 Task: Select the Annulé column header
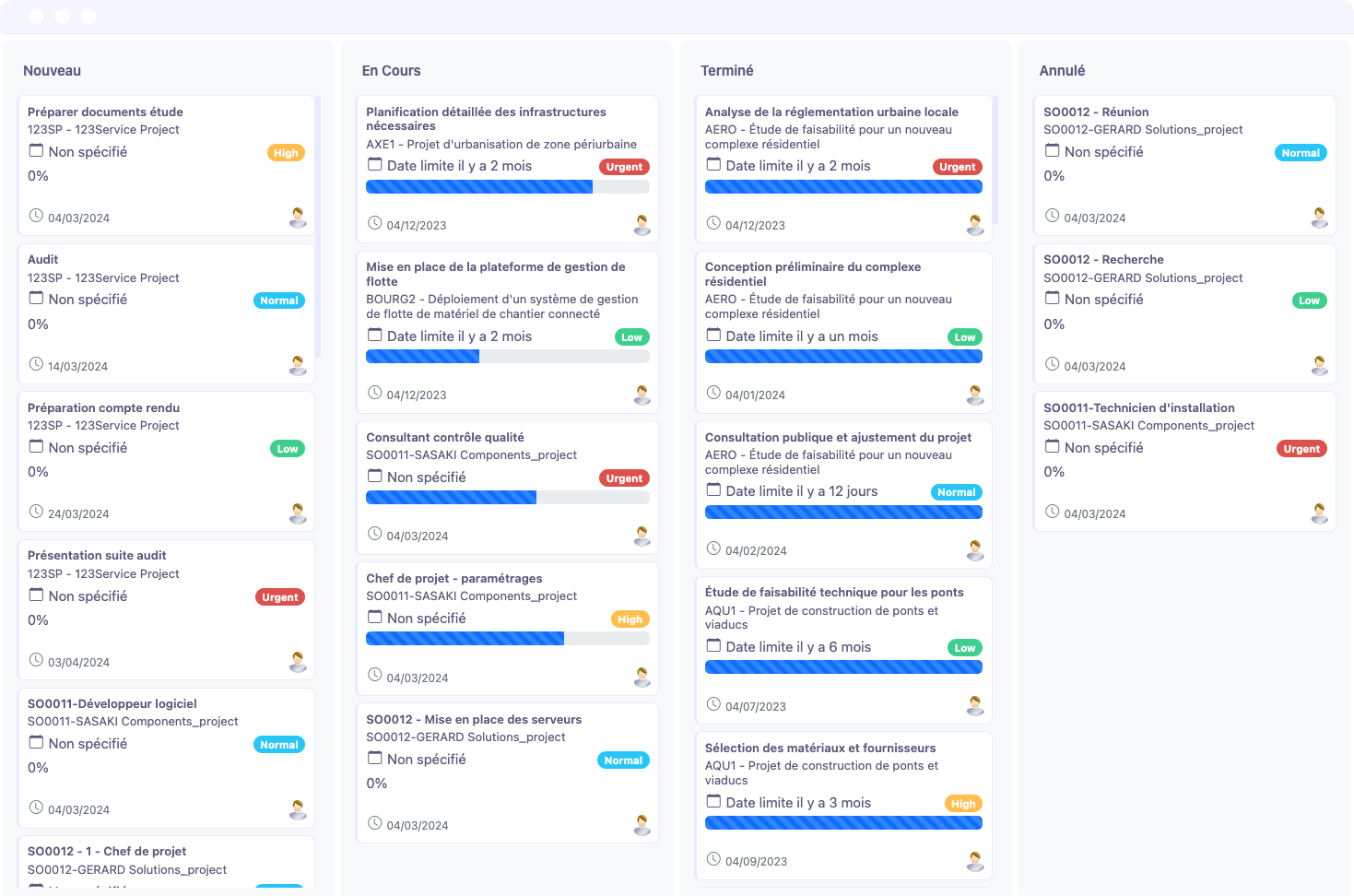(x=1062, y=71)
